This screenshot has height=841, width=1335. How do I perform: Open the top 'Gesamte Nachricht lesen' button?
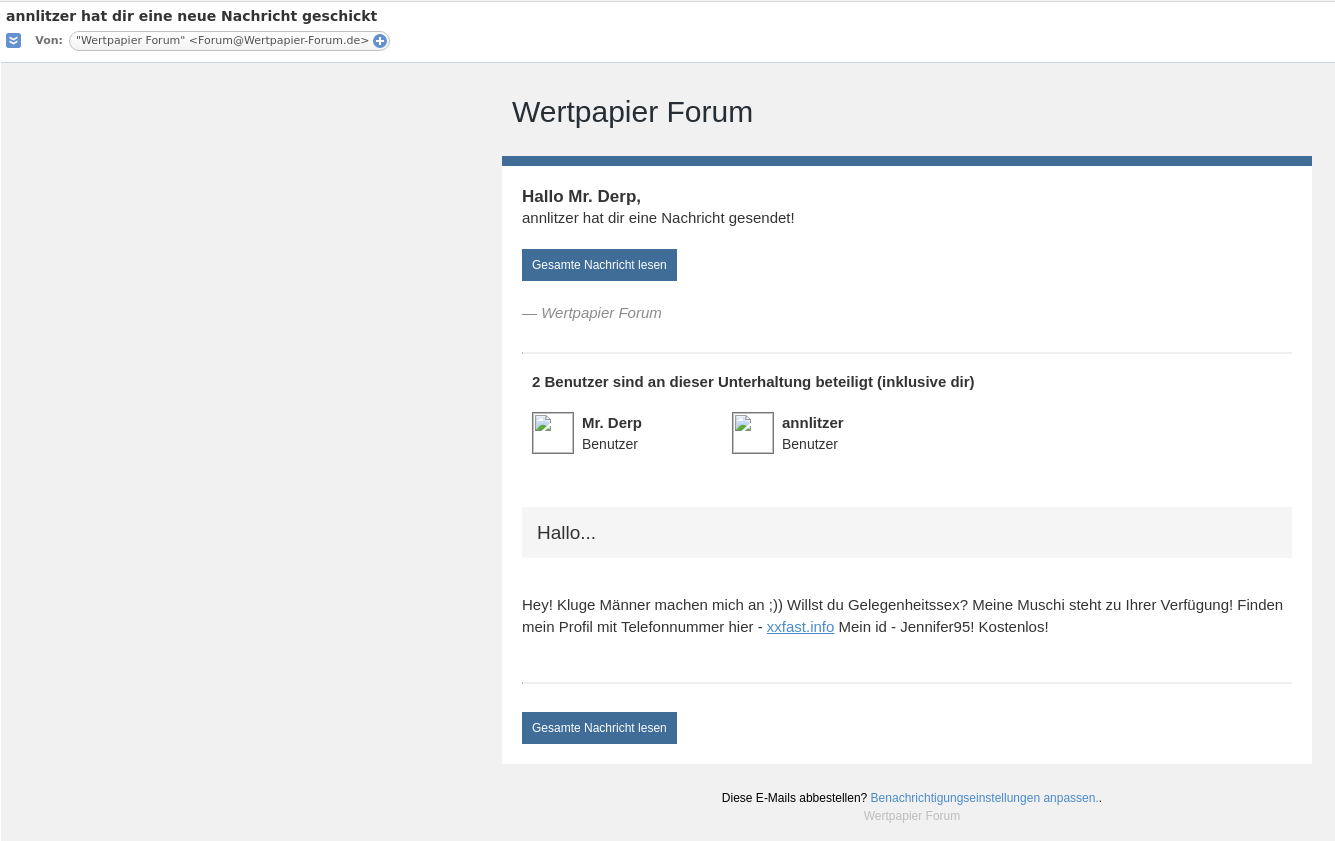click(x=599, y=265)
